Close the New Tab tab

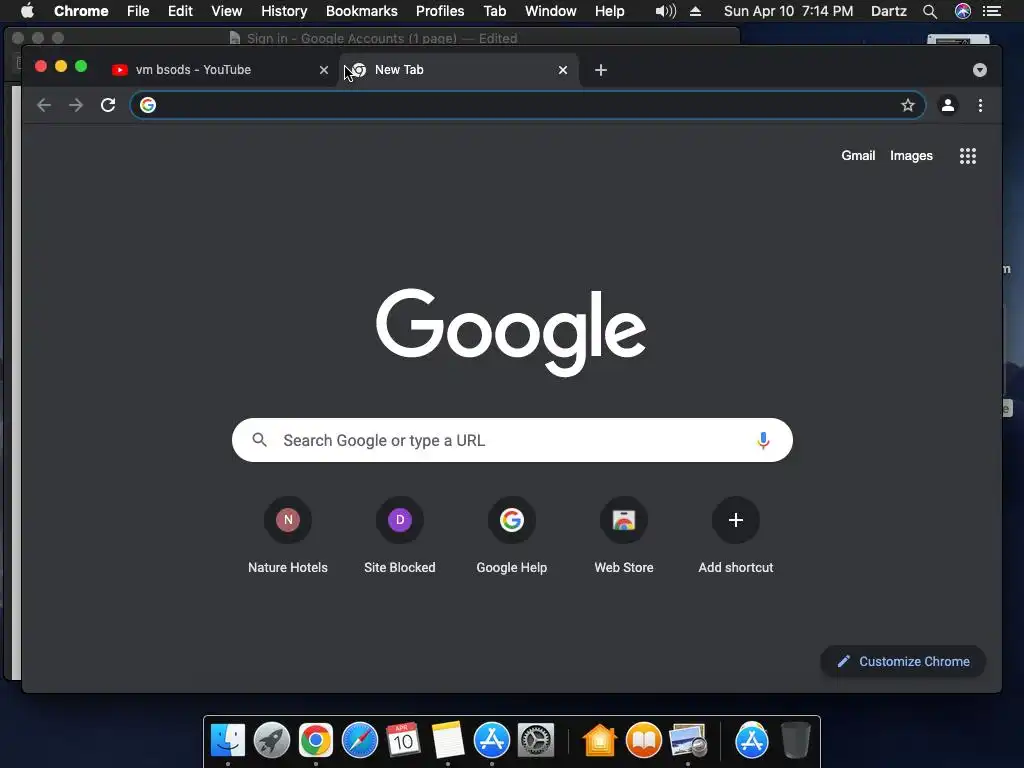pos(563,70)
